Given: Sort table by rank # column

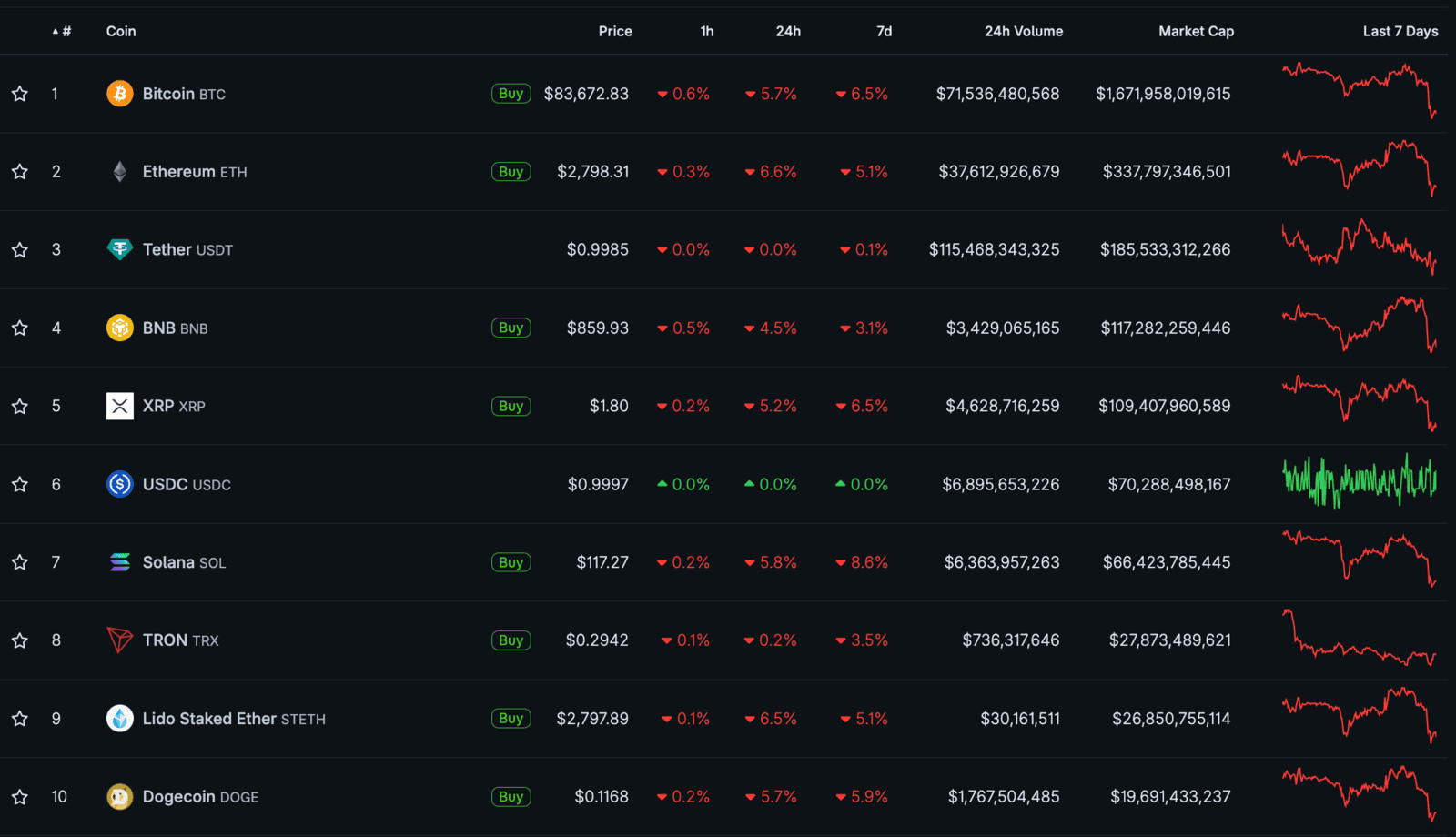Looking at the screenshot, I should [62, 31].
